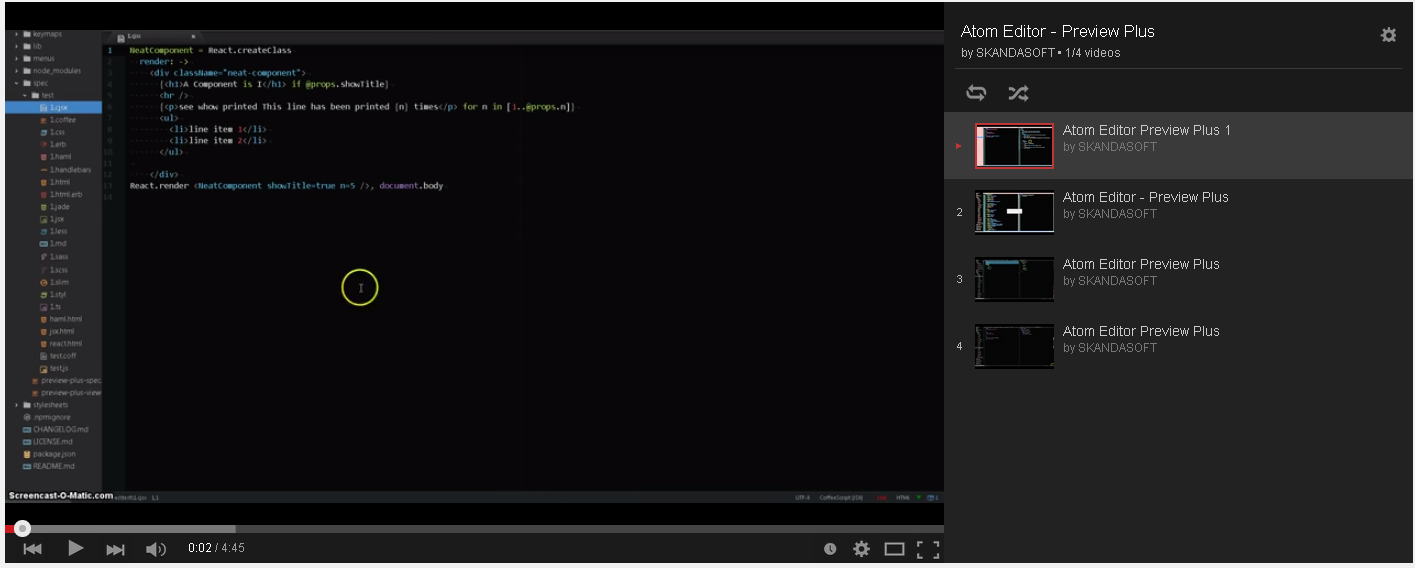Toggle playlist shuffle

coord(1018,93)
